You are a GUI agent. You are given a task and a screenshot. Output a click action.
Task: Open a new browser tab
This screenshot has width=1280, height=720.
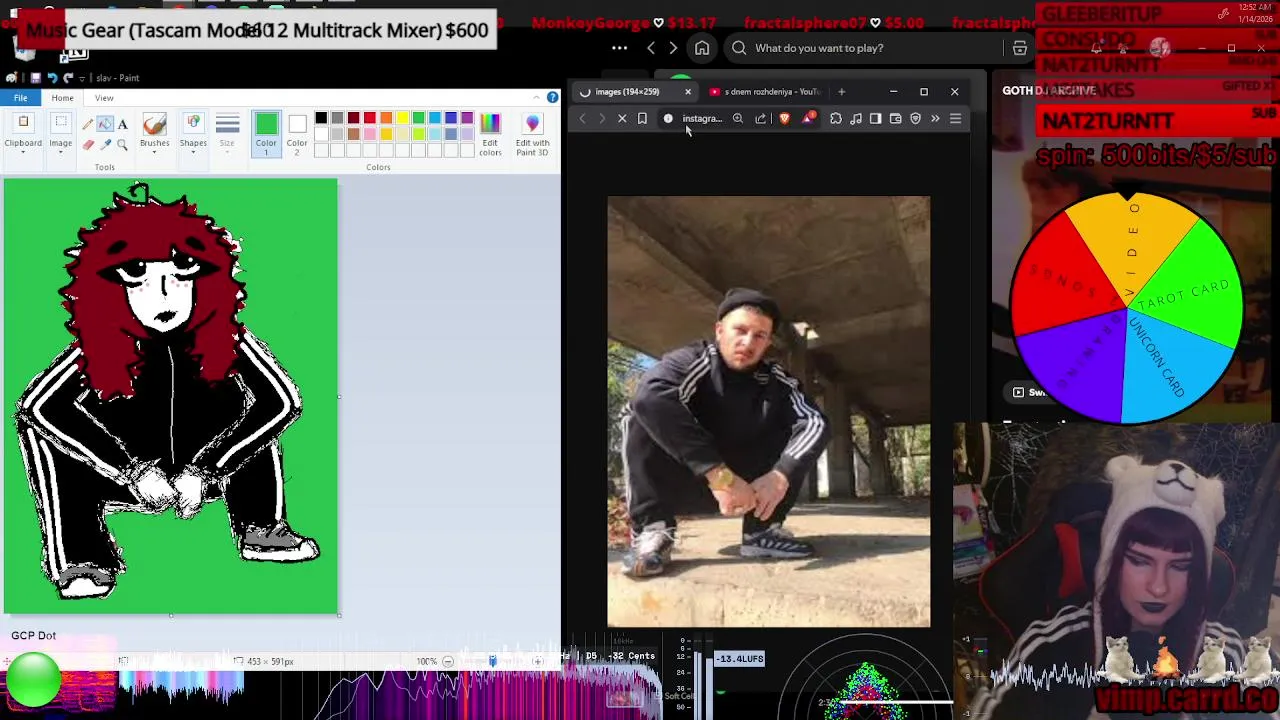(x=841, y=92)
